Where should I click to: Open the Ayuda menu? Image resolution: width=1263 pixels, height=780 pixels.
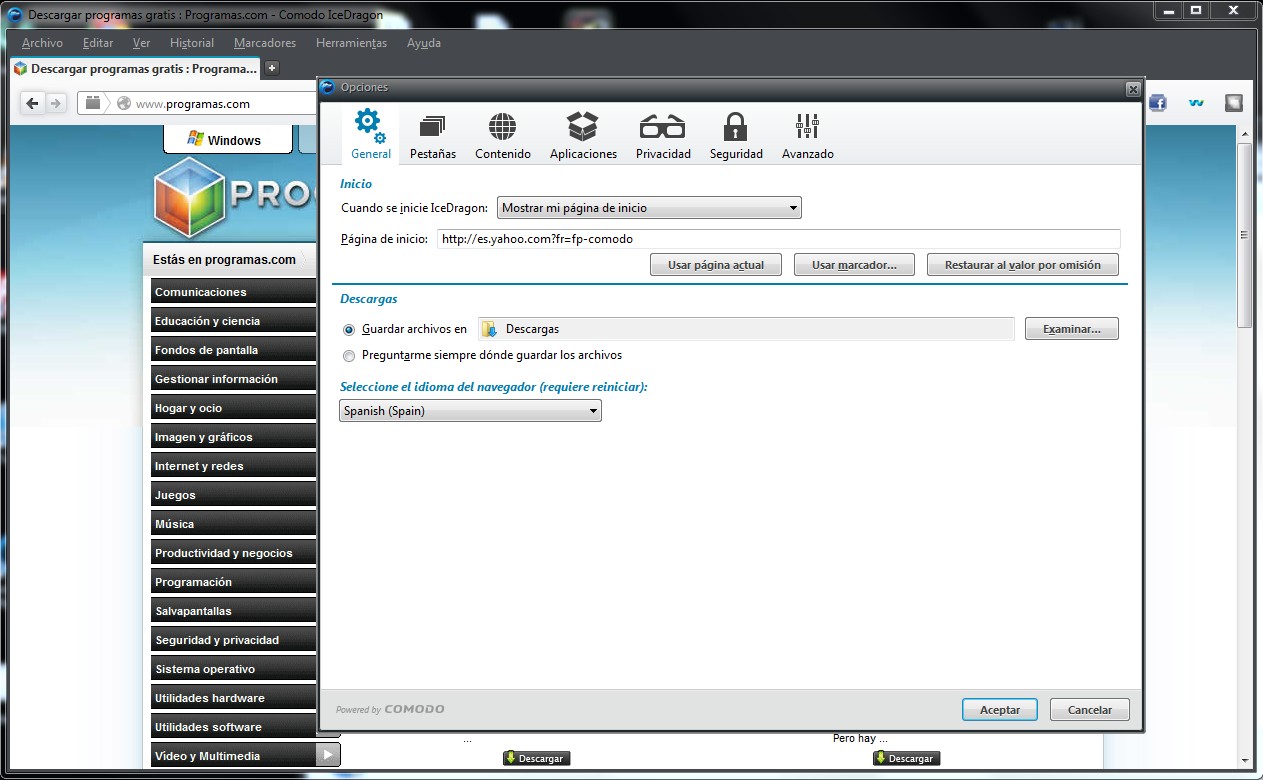pyautogui.click(x=424, y=43)
